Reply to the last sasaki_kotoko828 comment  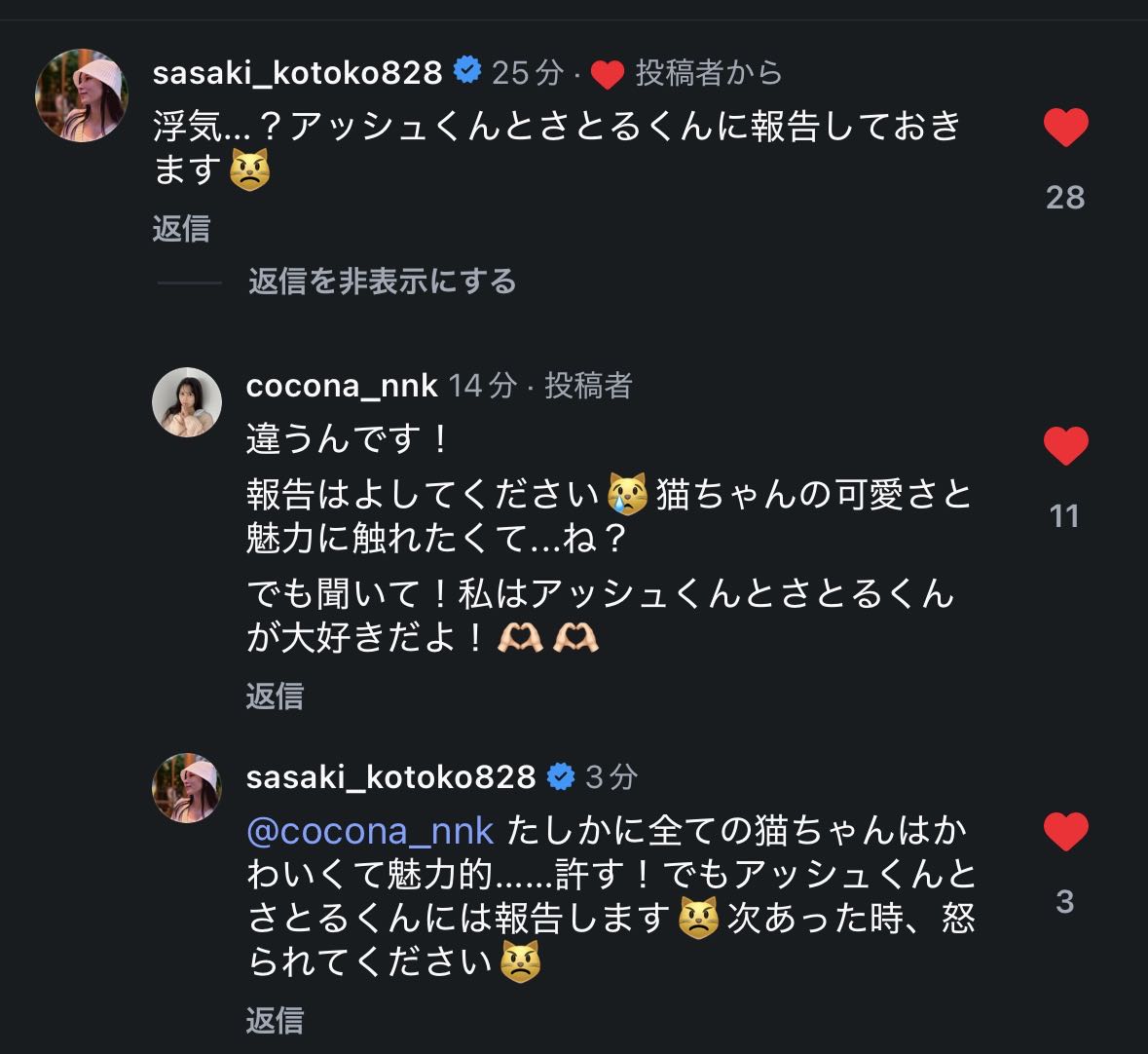coord(275,1020)
